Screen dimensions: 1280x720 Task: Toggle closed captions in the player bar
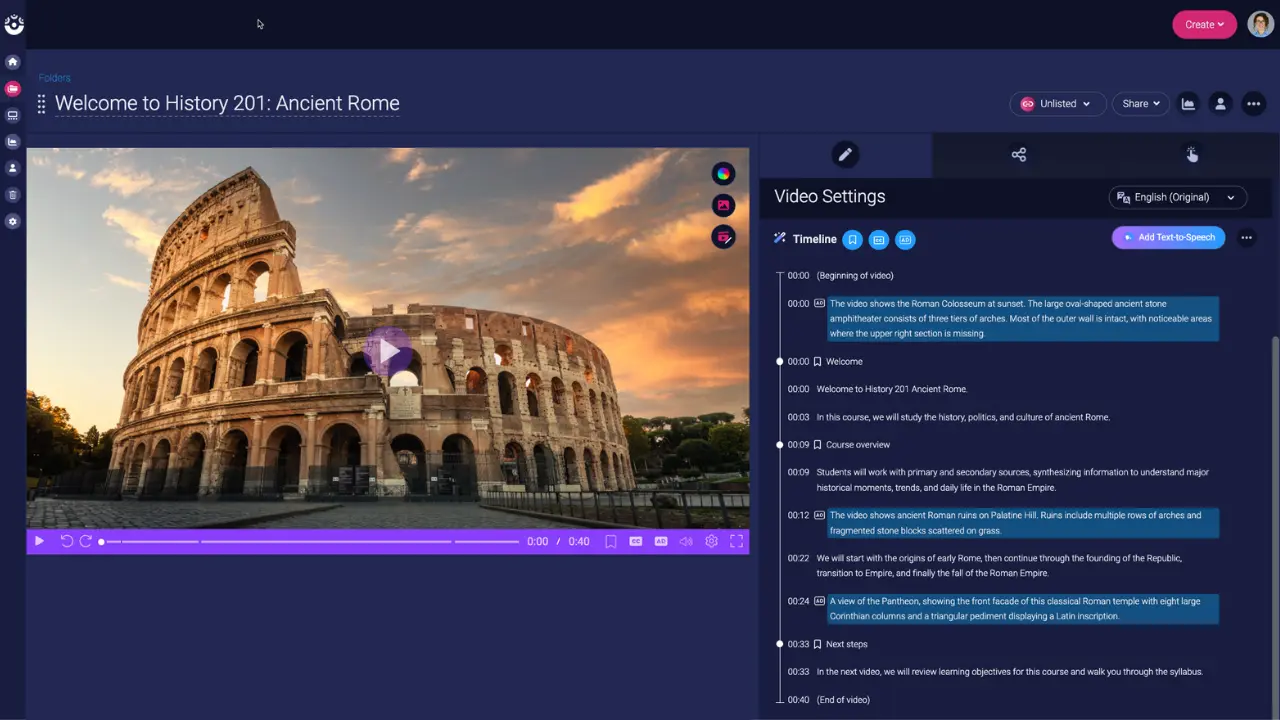pos(635,541)
